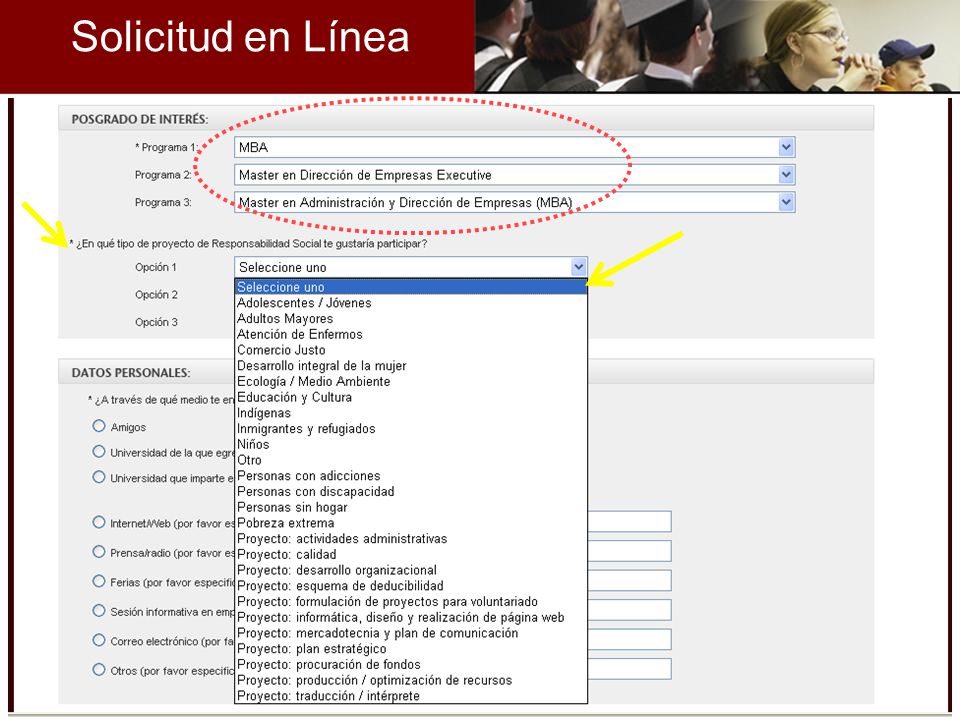Select 'Educación y Cultura' option

[411, 397]
